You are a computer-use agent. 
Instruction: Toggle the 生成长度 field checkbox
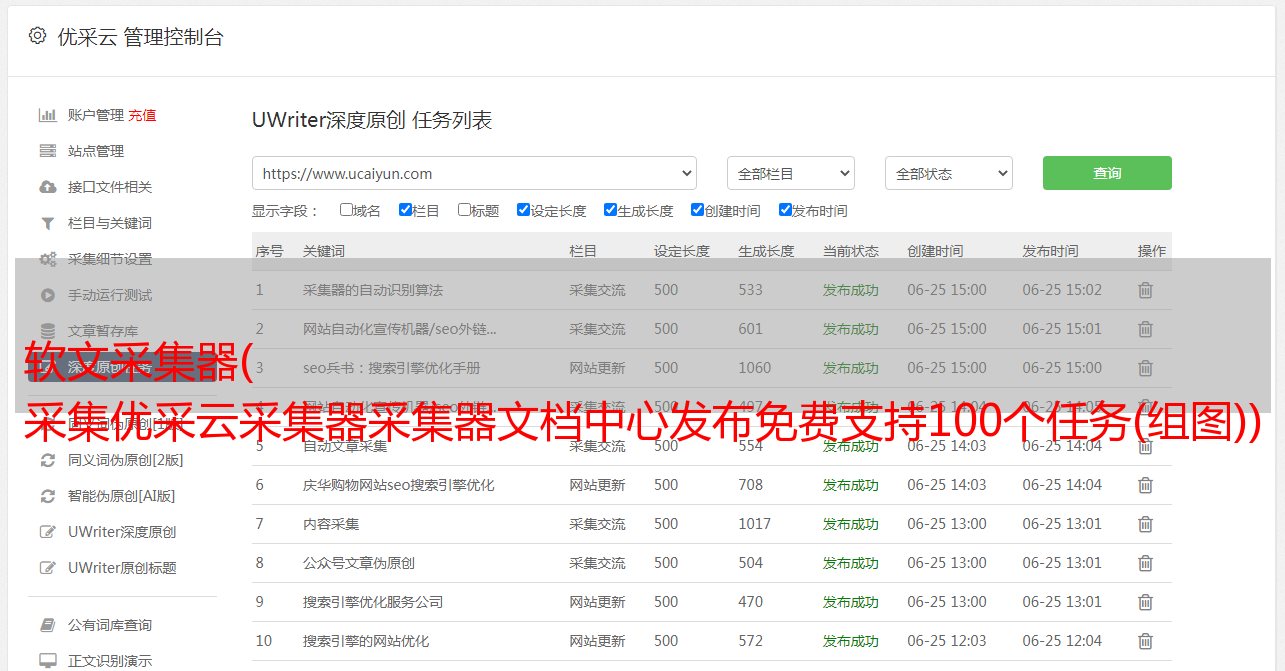point(610,210)
